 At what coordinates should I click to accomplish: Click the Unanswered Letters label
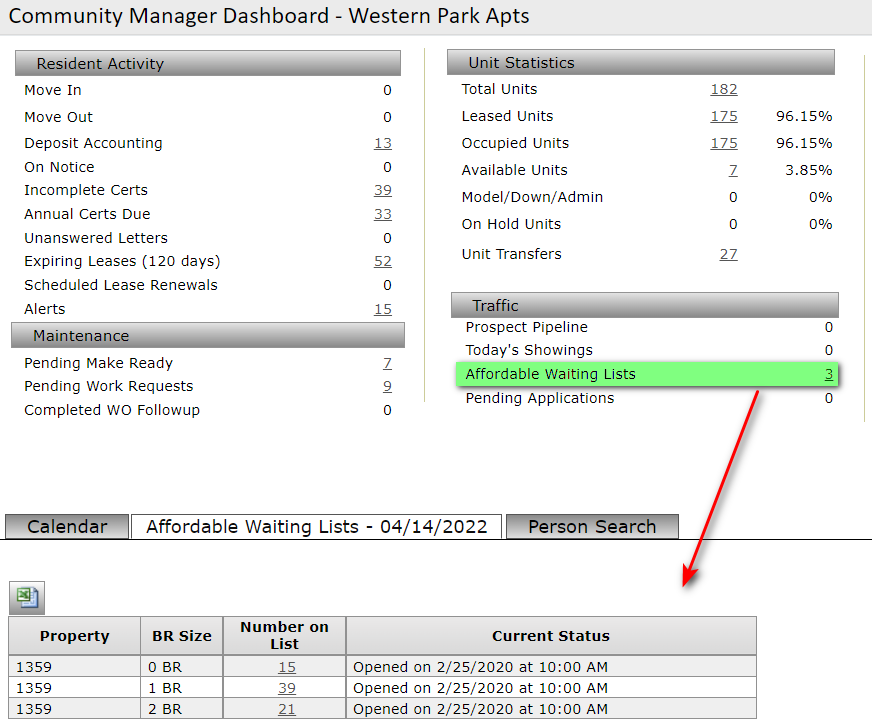click(96, 238)
